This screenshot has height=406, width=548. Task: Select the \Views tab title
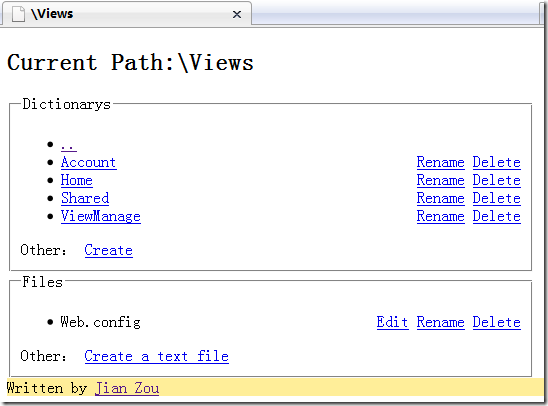(x=52, y=14)
